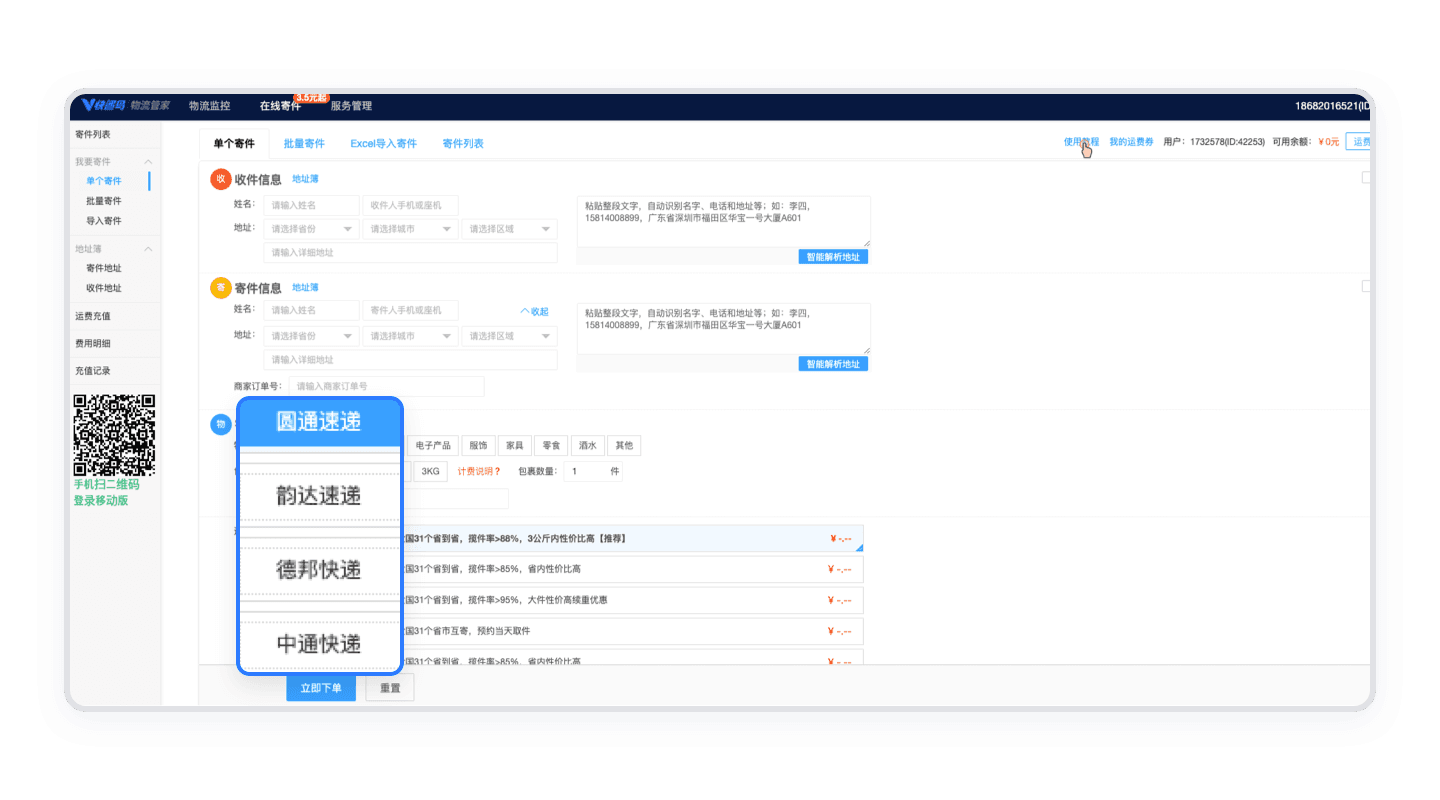The width and height of the screenshot is (1440, 800).
Task: Collapse the 我要寄件 sidebar group
Action: coord(148,162)
